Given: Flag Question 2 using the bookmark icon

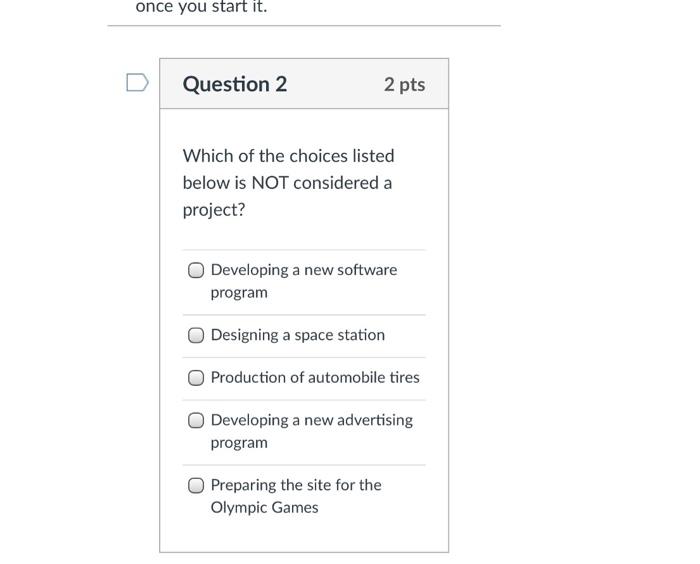Looking at the screenshot, I should tap(138, 83).
